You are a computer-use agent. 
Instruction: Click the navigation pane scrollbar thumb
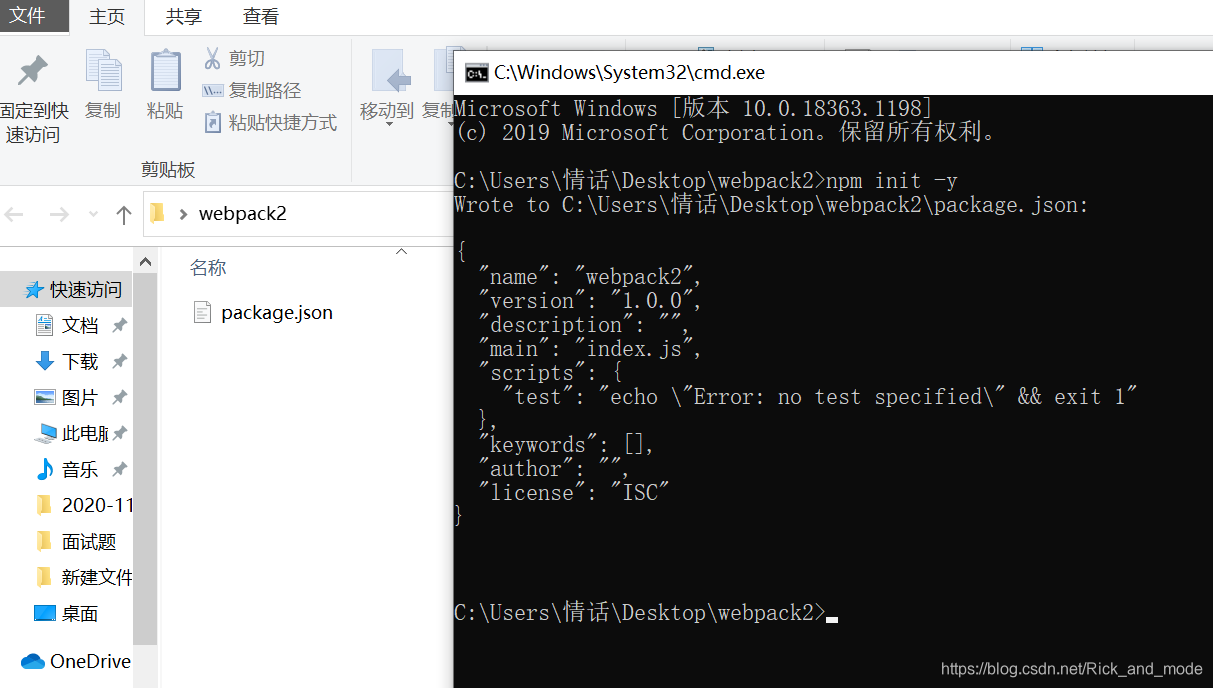click(x=146, y=460)
